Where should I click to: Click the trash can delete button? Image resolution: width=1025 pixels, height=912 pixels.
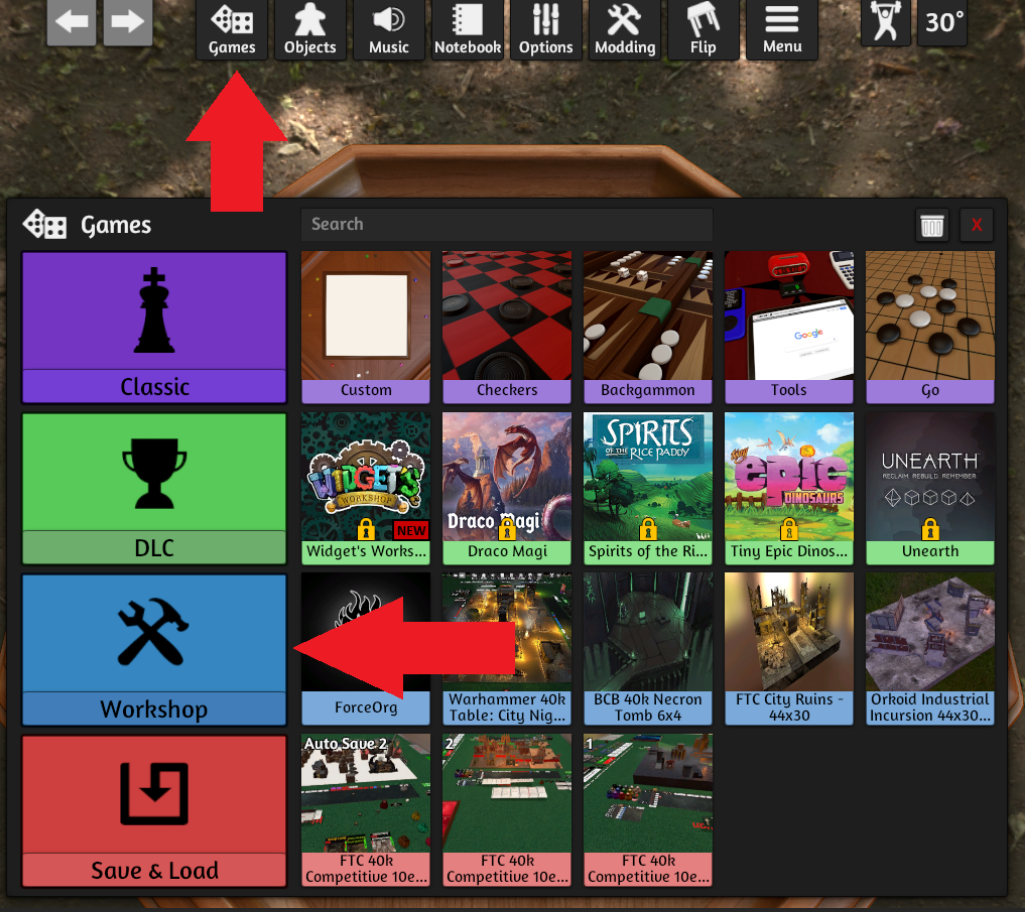[932, 225]
